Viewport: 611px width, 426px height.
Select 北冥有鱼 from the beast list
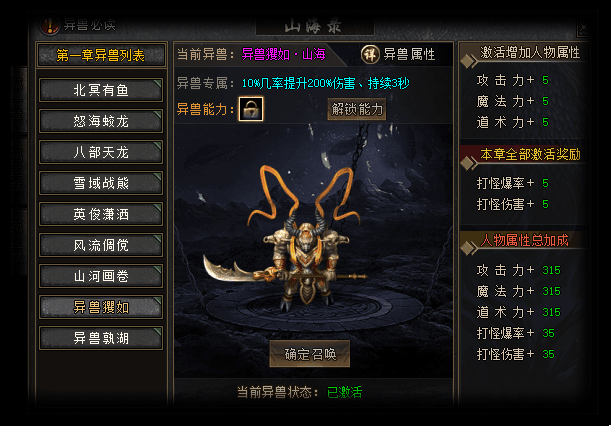point(101,90)
